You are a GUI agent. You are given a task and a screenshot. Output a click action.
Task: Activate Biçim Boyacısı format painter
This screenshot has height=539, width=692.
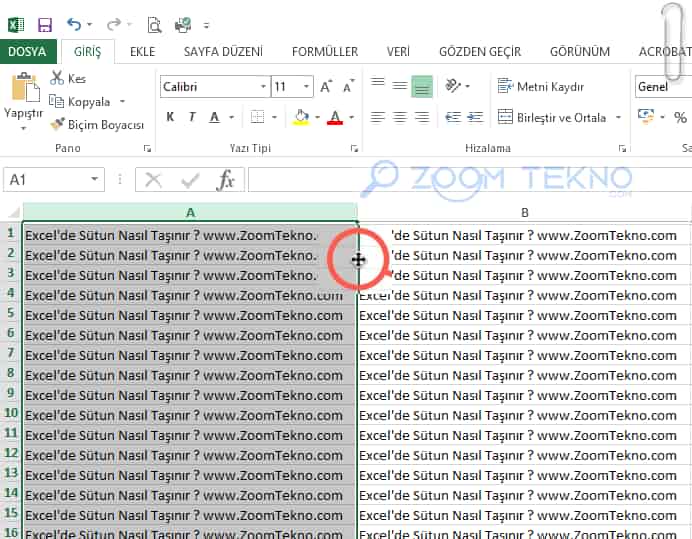pos(97,125)
